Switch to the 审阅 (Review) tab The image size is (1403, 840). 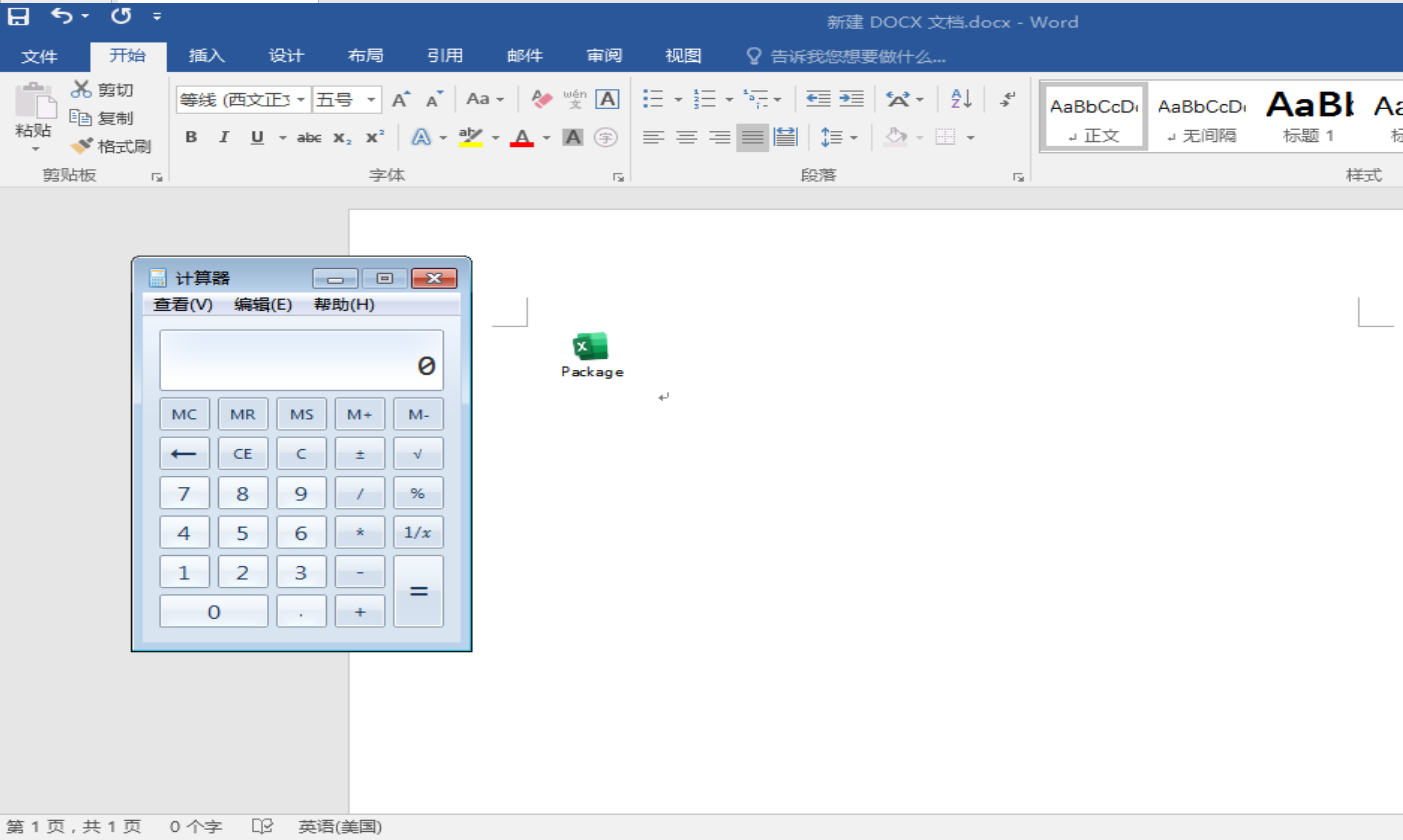point(604,56)
